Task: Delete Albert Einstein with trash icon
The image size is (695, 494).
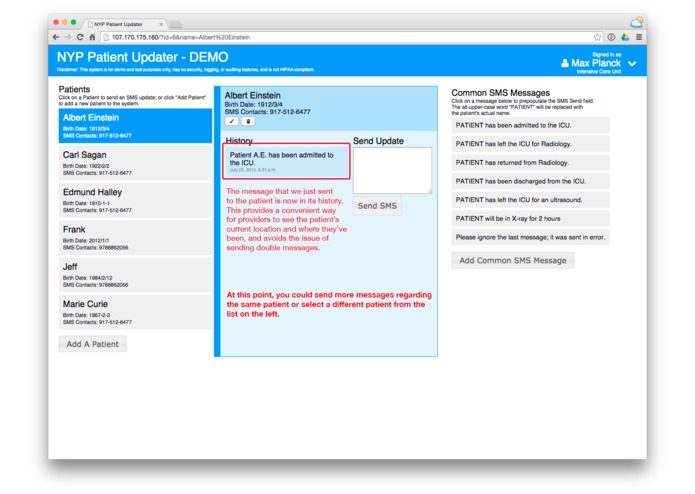Action: click(x=248, y=121)
